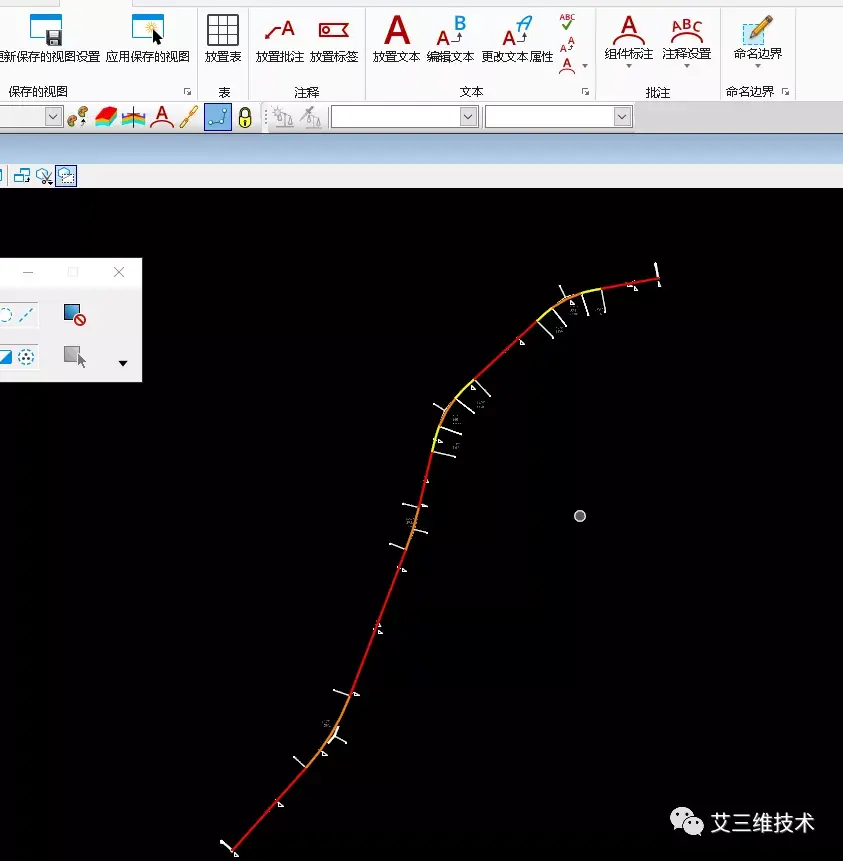Image resolution: width=843 pixels, height=861 pixels.
Task: Close the floating tool settings window
Action: pyautogui.click(x=119, y=272)
